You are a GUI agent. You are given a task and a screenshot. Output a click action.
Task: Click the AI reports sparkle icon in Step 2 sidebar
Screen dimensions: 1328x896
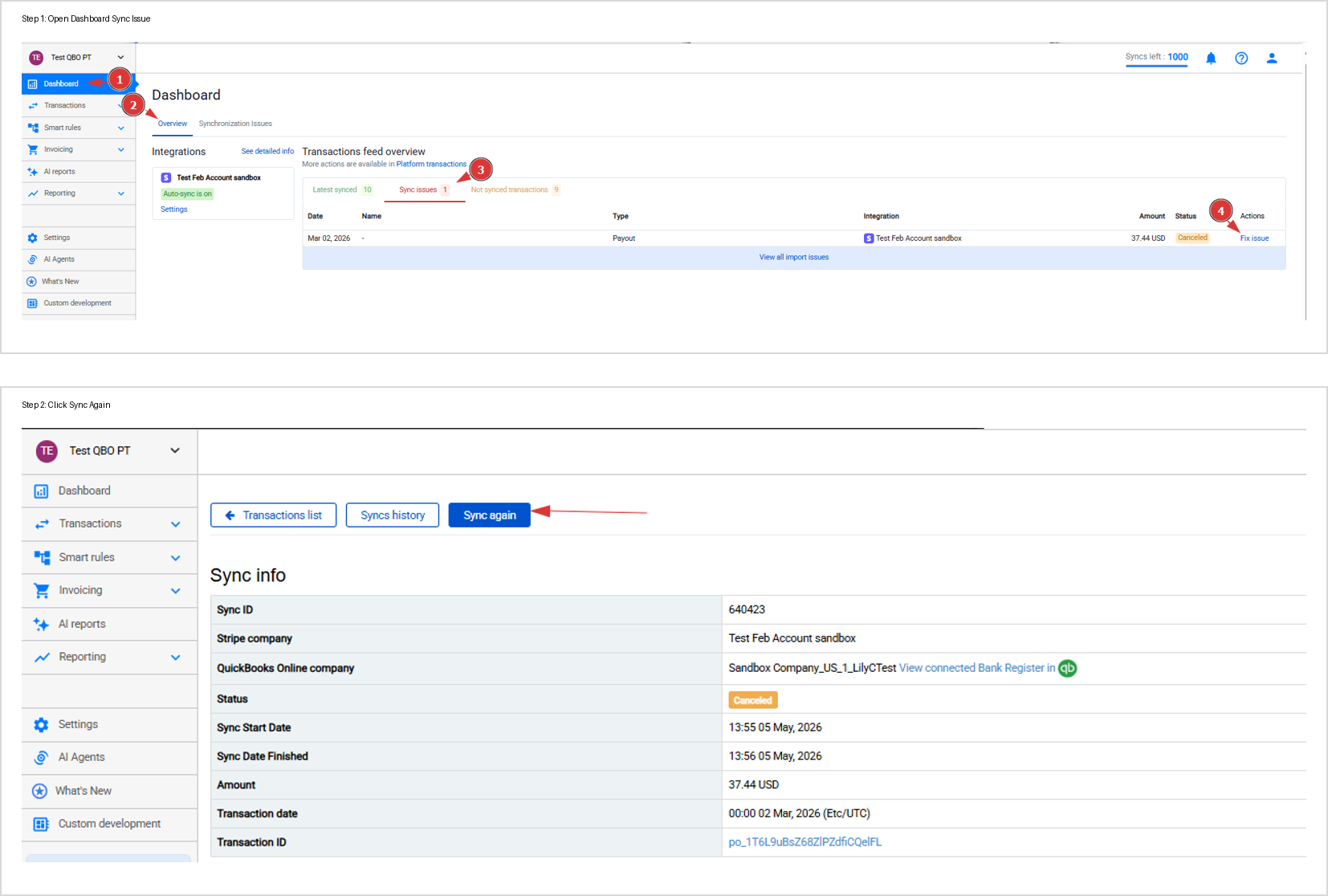pos(41,624)
